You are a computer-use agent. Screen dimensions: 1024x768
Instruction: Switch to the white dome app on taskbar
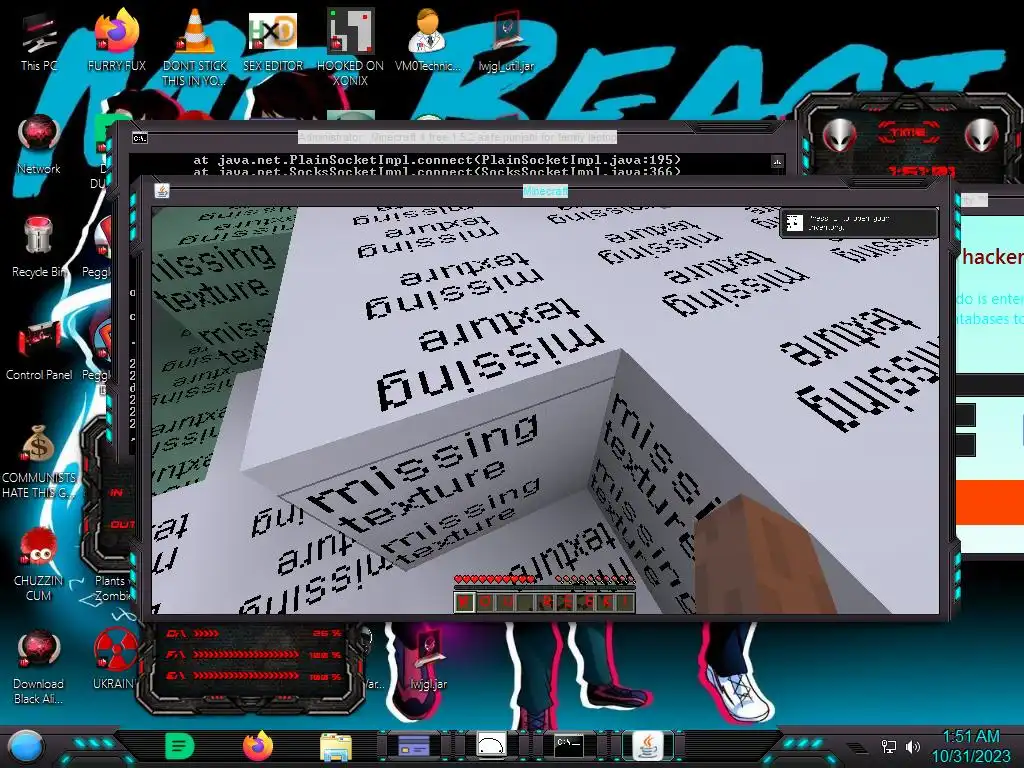(491, 745)
